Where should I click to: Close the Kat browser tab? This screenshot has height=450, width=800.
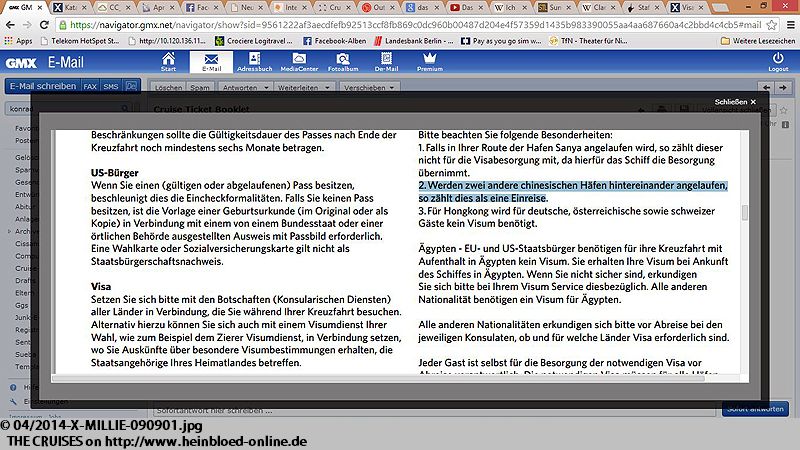pos(85,8)
